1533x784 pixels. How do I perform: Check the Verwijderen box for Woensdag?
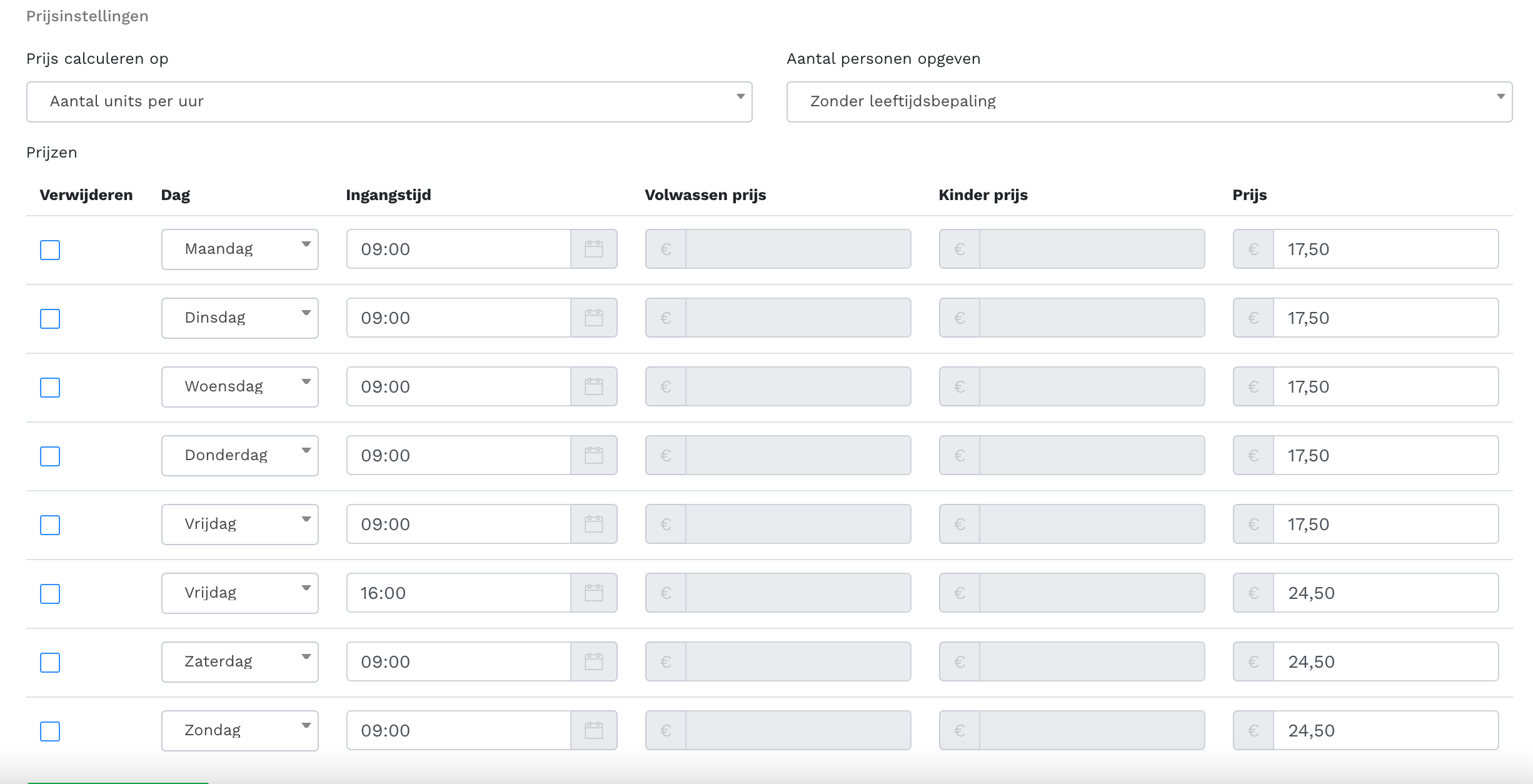pos(50,388)
